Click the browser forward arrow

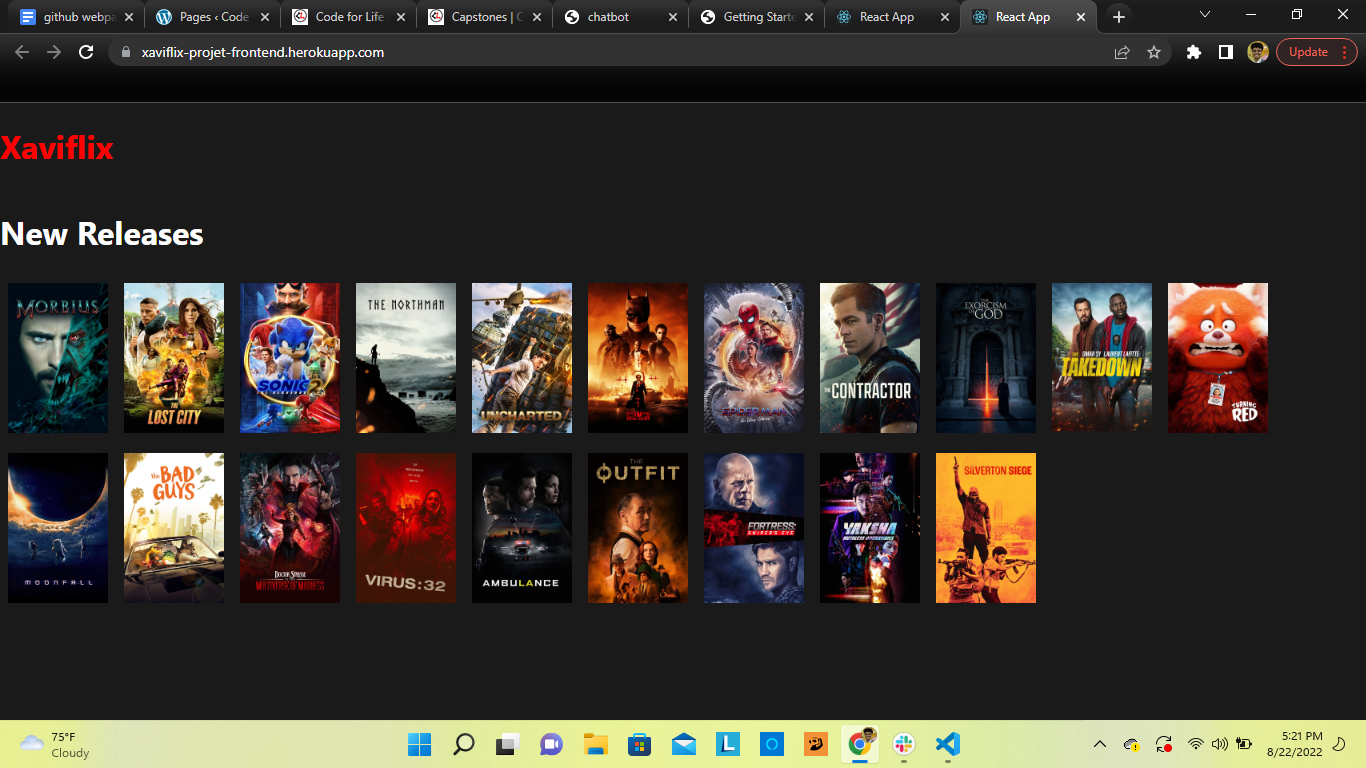tap(54, 52)
